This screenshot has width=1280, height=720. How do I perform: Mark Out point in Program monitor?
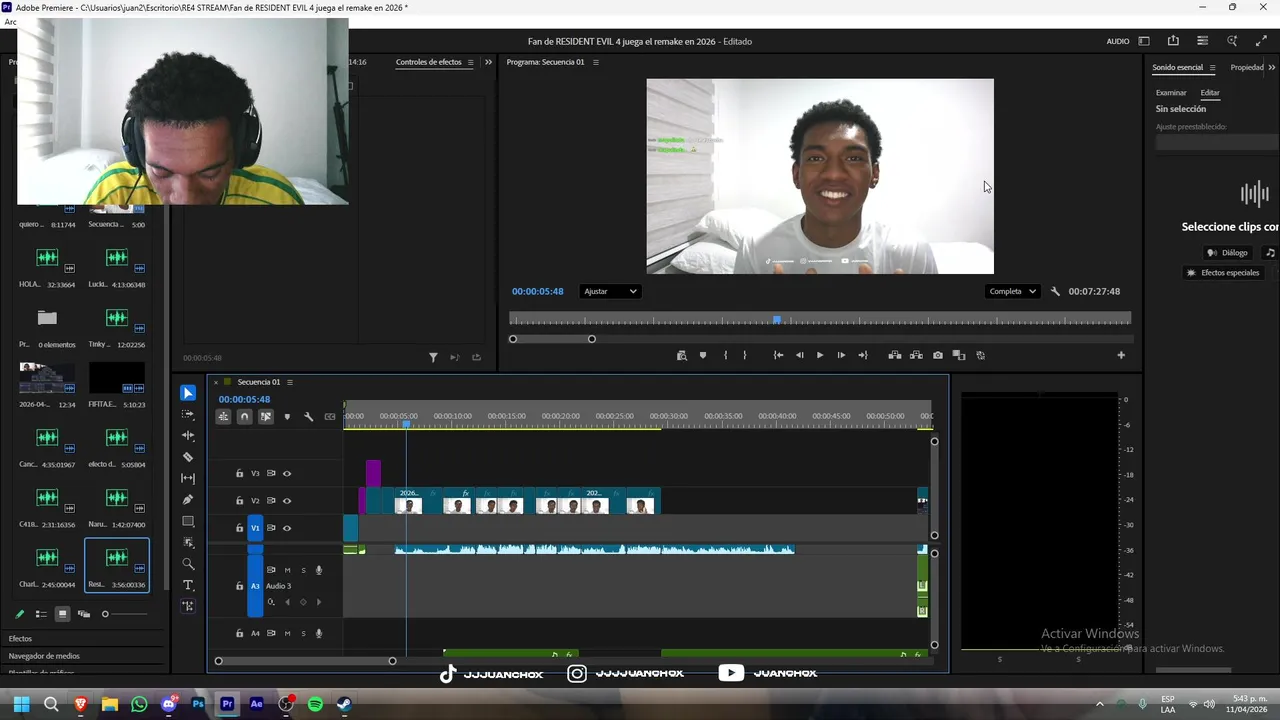click(744, 355)
